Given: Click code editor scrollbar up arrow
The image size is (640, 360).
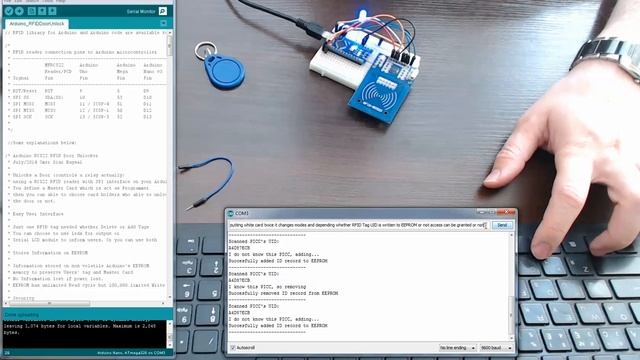Looking at the screenshot, I should click(170, 33).
